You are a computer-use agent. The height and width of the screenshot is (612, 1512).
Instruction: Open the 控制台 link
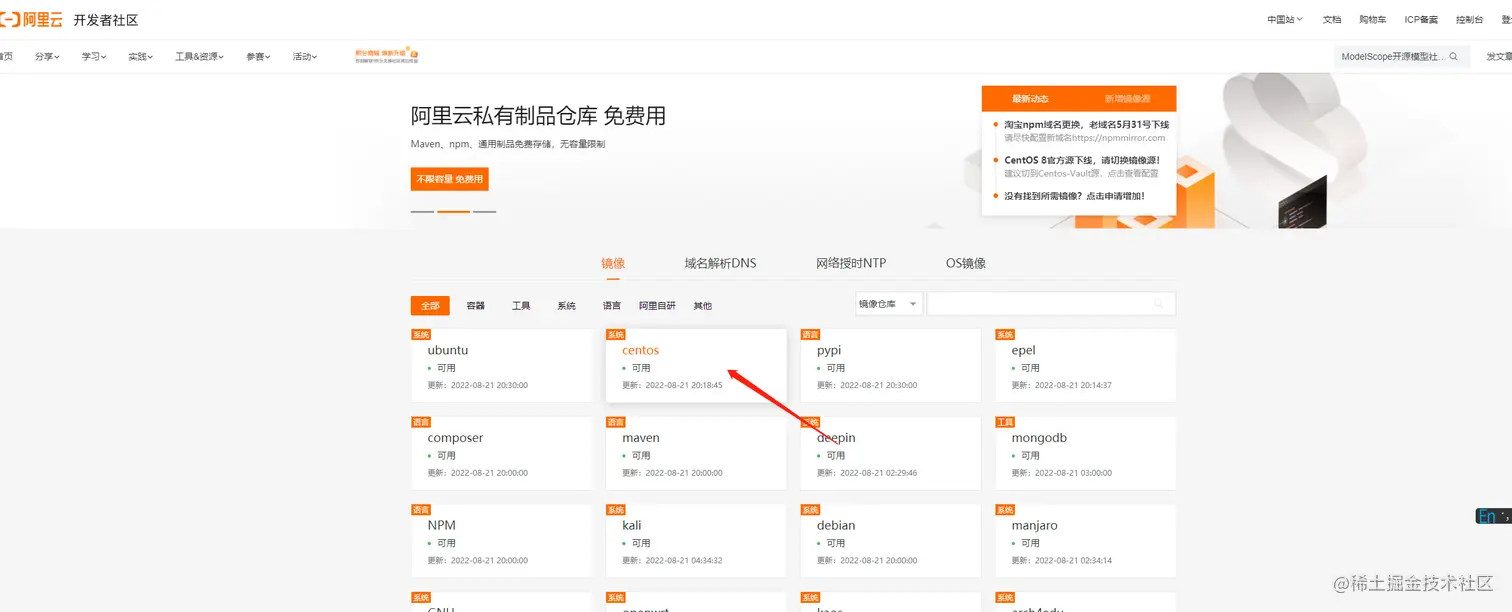coord(1469,20)
